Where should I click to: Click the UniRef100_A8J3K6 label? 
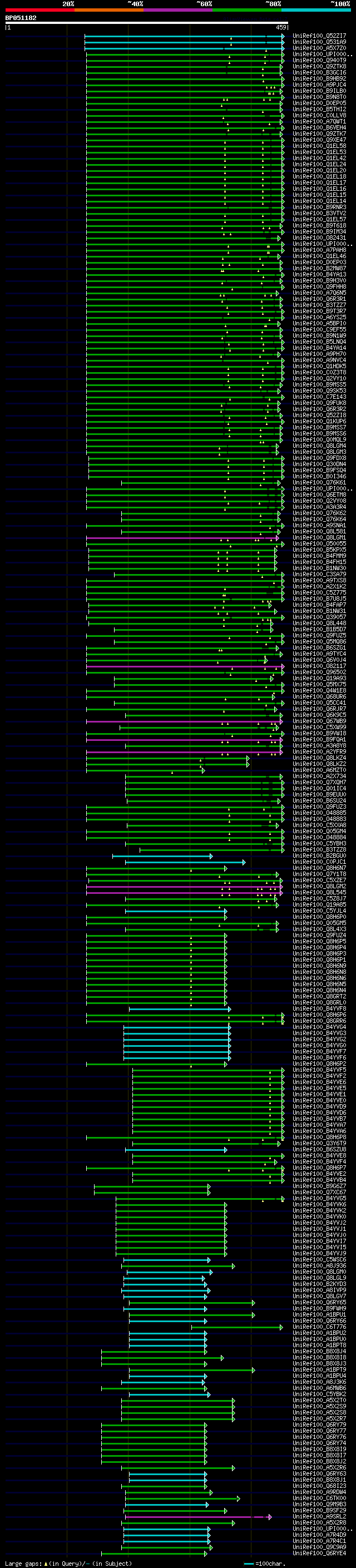coord(319,1382)
